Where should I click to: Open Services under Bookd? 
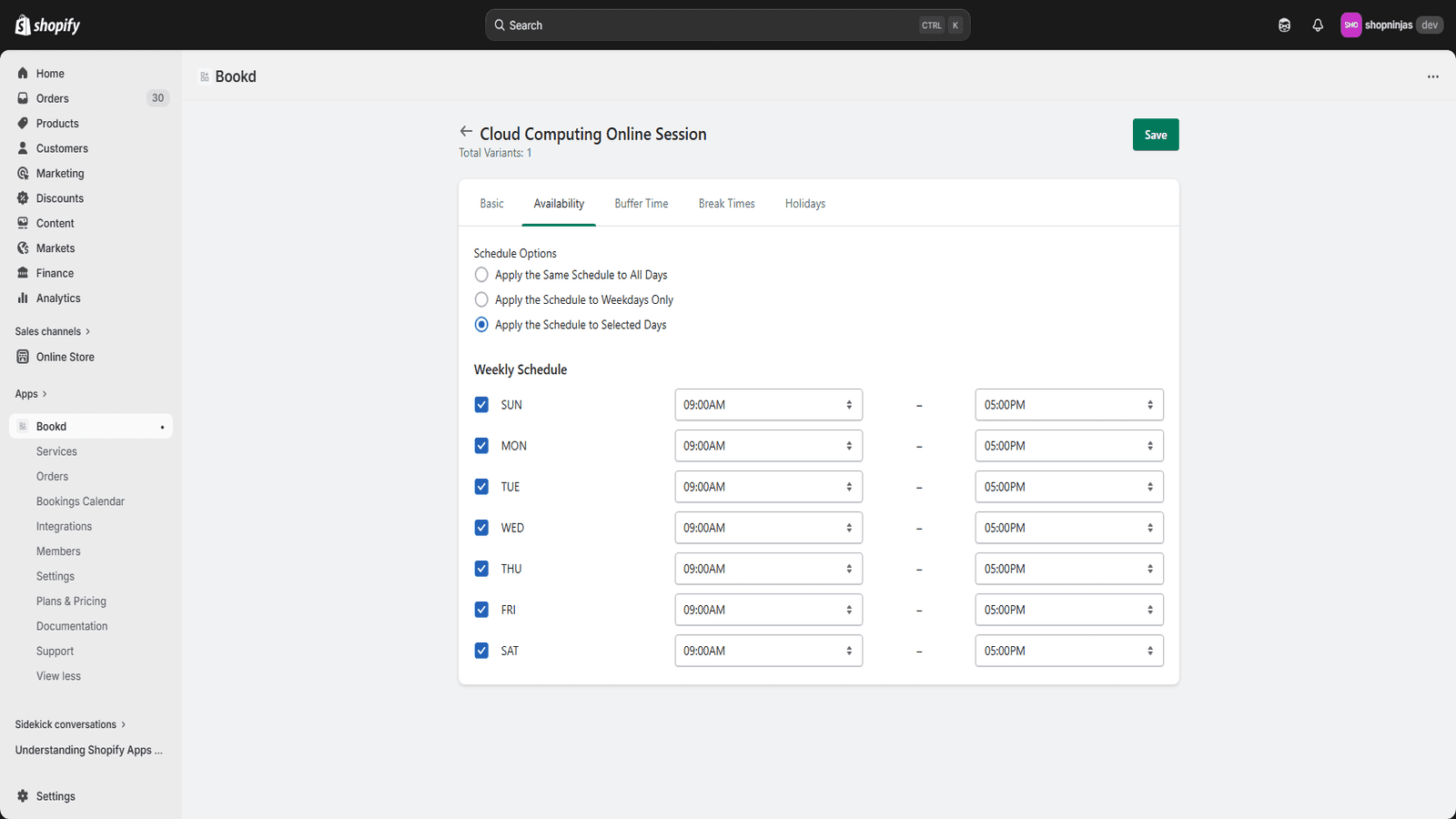[56, 451]
